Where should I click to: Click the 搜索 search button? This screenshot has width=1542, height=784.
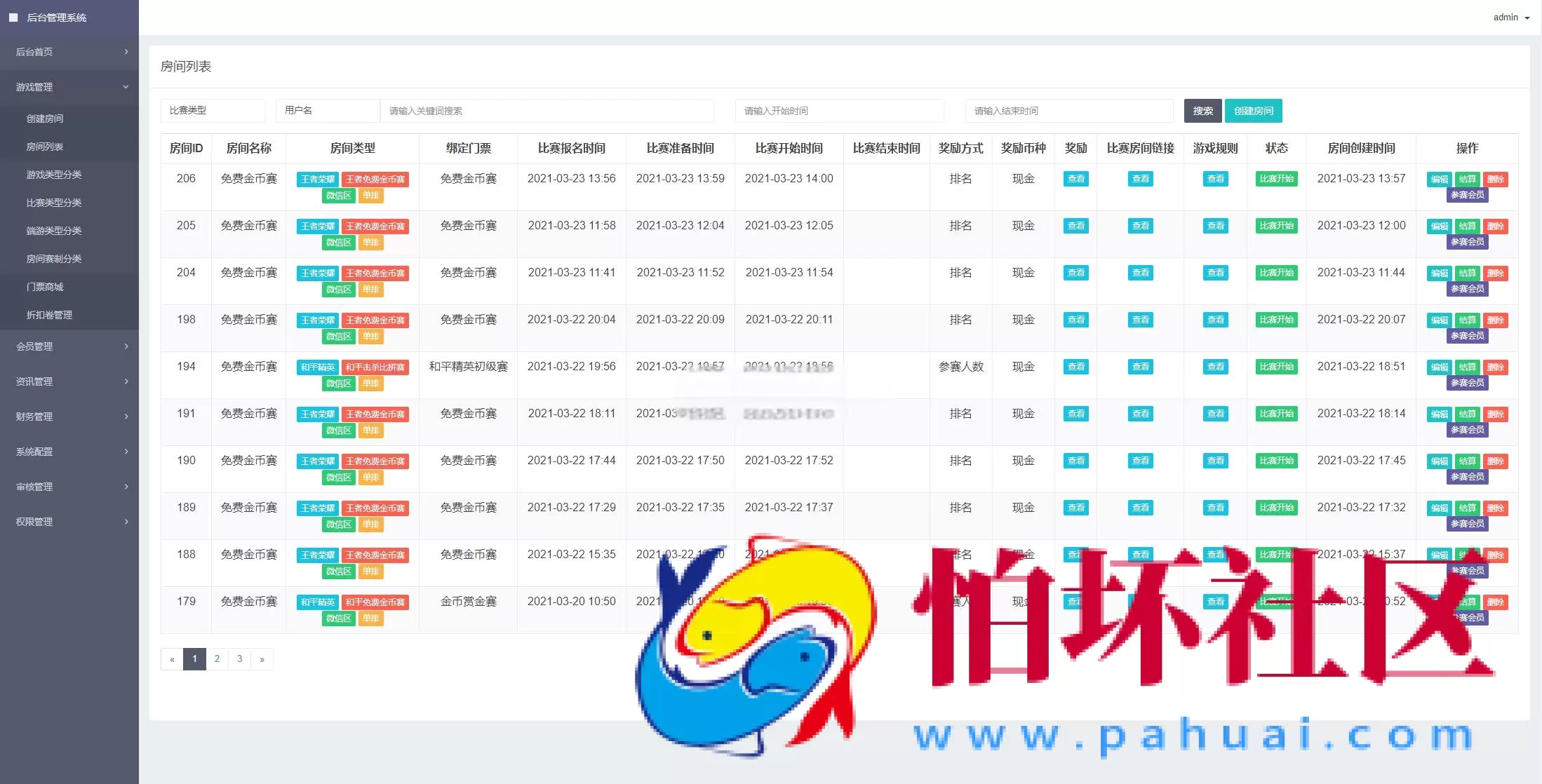click(1202, 110)
